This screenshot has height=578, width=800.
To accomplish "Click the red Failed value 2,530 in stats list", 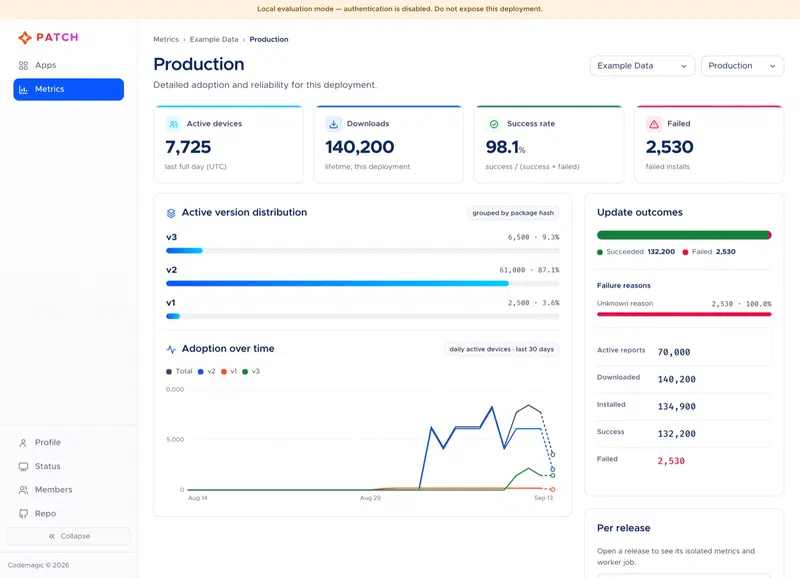I will (671, 461).
